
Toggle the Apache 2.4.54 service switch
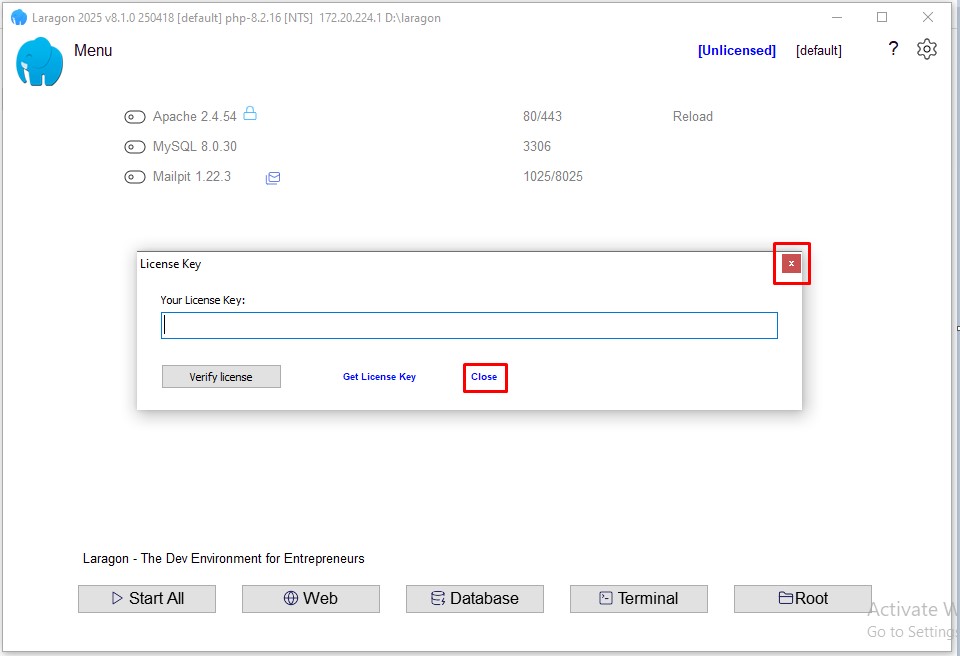click(x=135, y=117)
